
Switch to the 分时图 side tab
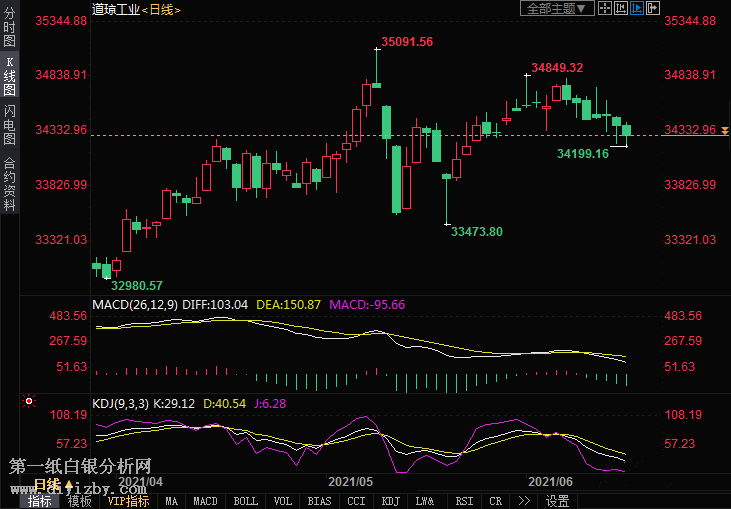[9, 29]
